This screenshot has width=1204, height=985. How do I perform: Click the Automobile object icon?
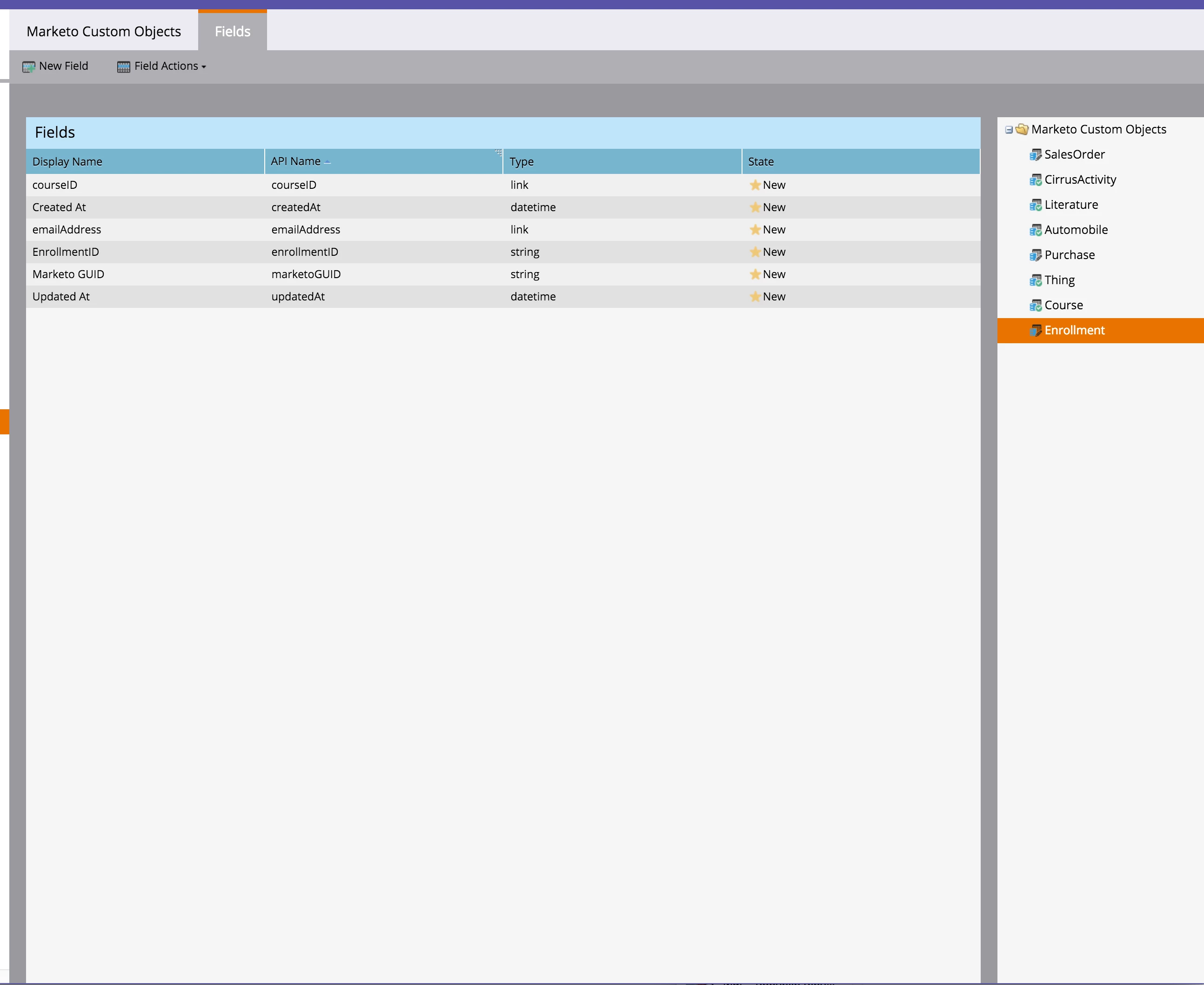pyautogui.click(x=1036, y=230)
